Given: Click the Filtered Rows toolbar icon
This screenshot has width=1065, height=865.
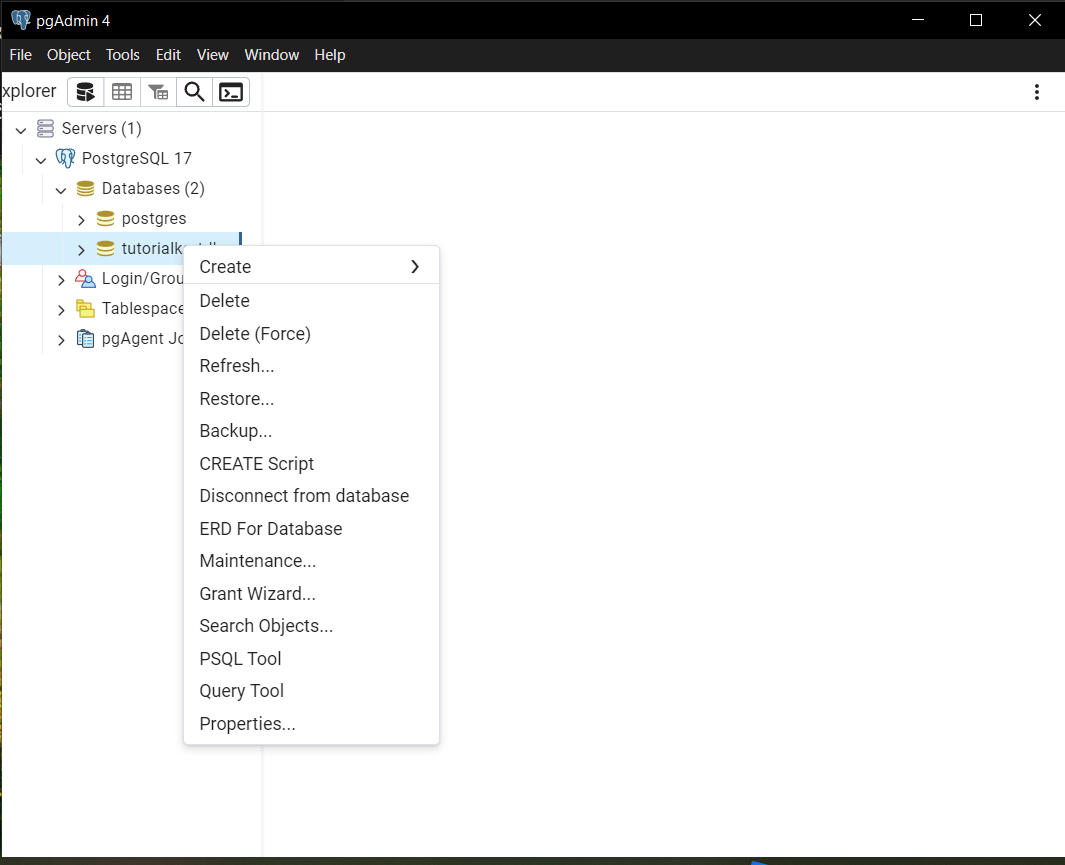Looking at the screenshot, I should tap(158, 92).
